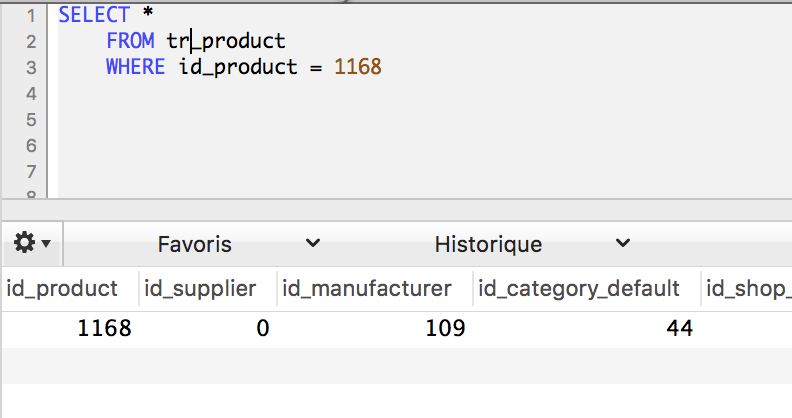Sort by id_supplier column header
Viewport: 792px width, 418px height.
coord(200,289)
